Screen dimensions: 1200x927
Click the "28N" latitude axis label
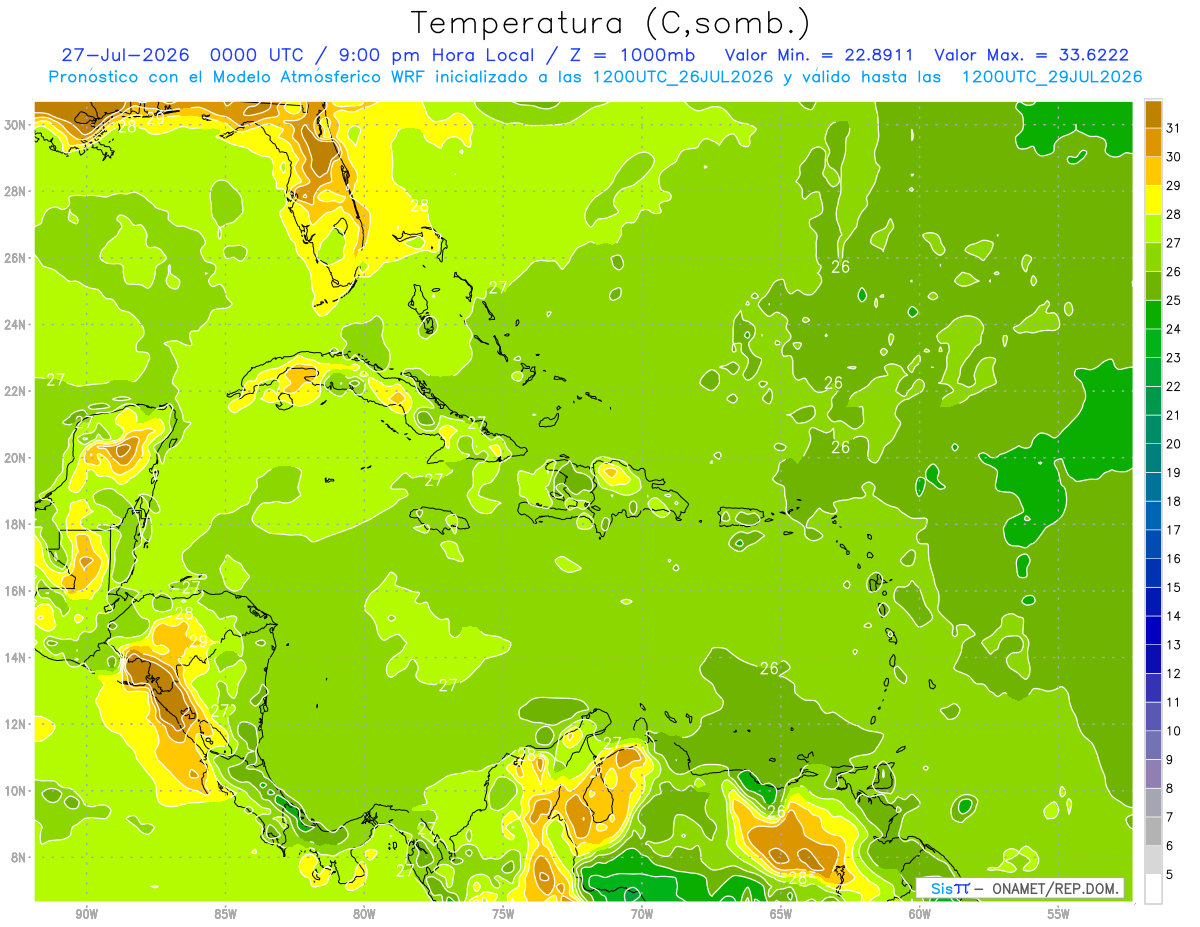[15, 191]
